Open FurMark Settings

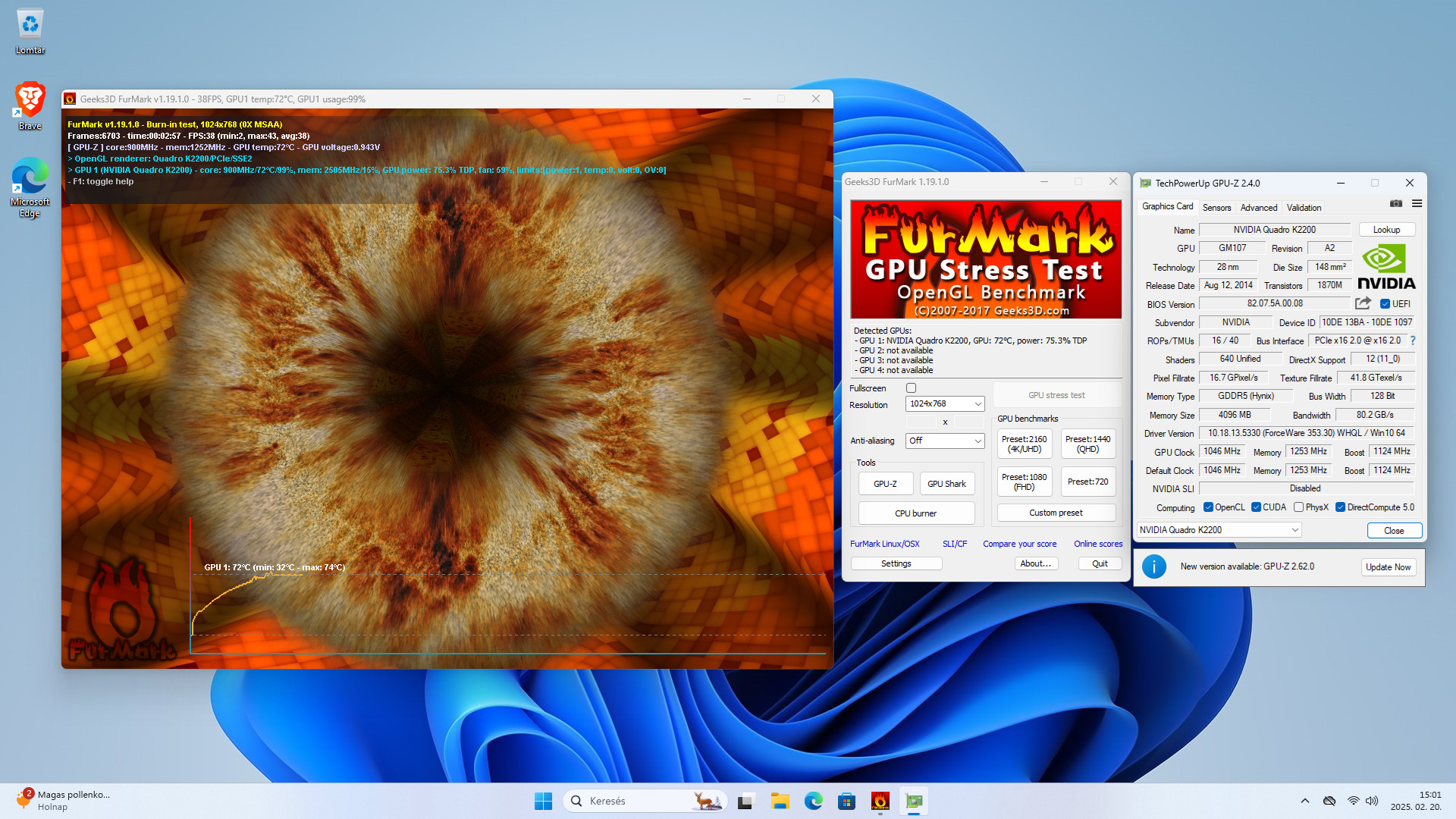pos(896,563)
